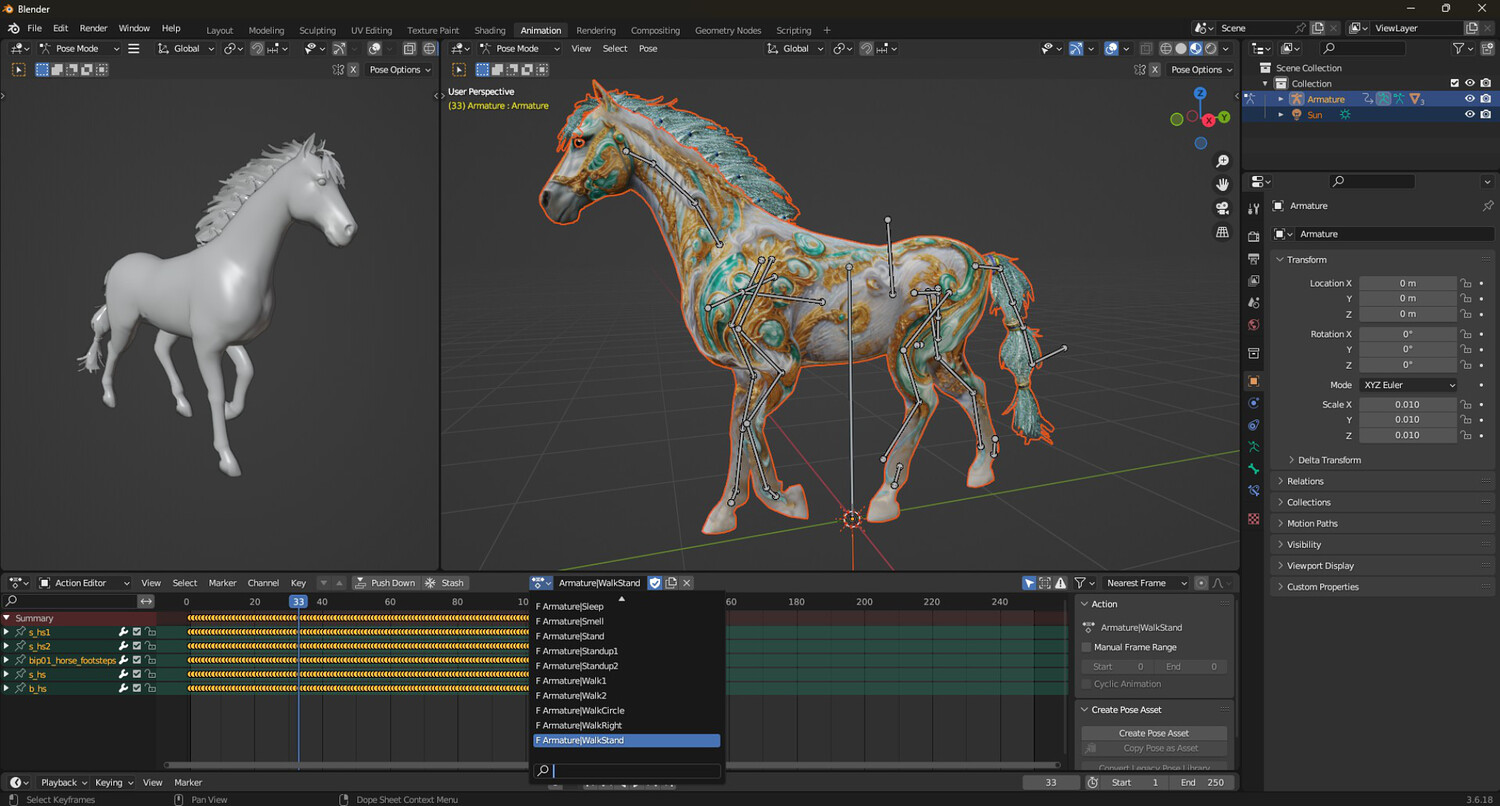This screenshot has height=806, width=1500.
Task: Uncheck the Collection exclude checkbox
Action: [1455, 84]
